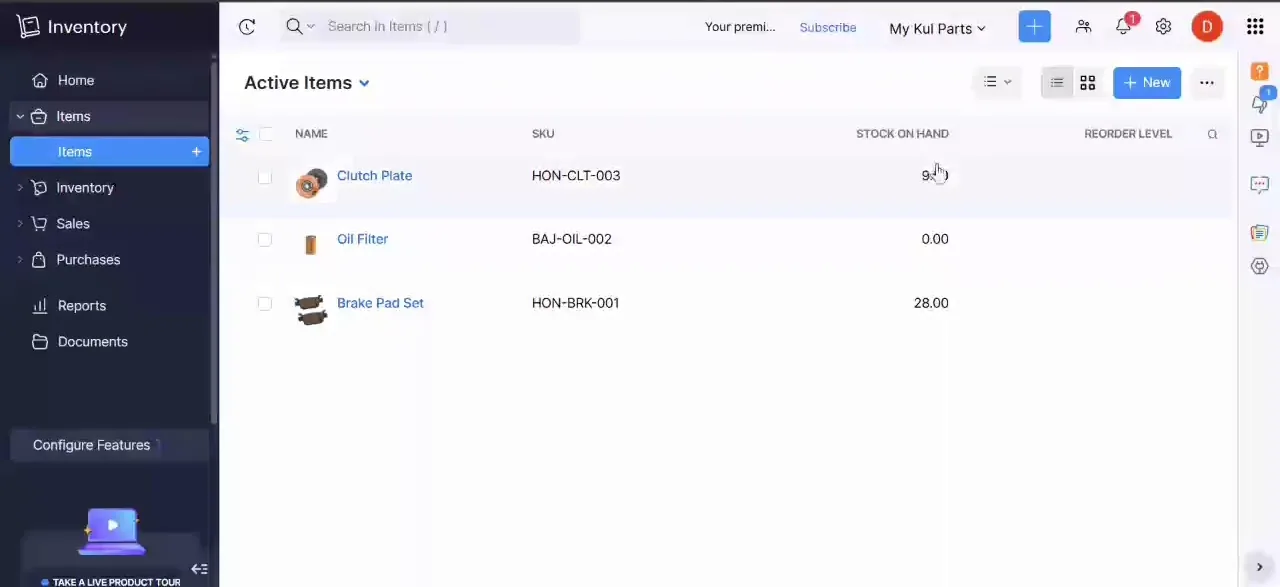This screenshot has height=587, width=1280.
Task: Open the refer and earn people icon
Action: [x=1083, y=27]
